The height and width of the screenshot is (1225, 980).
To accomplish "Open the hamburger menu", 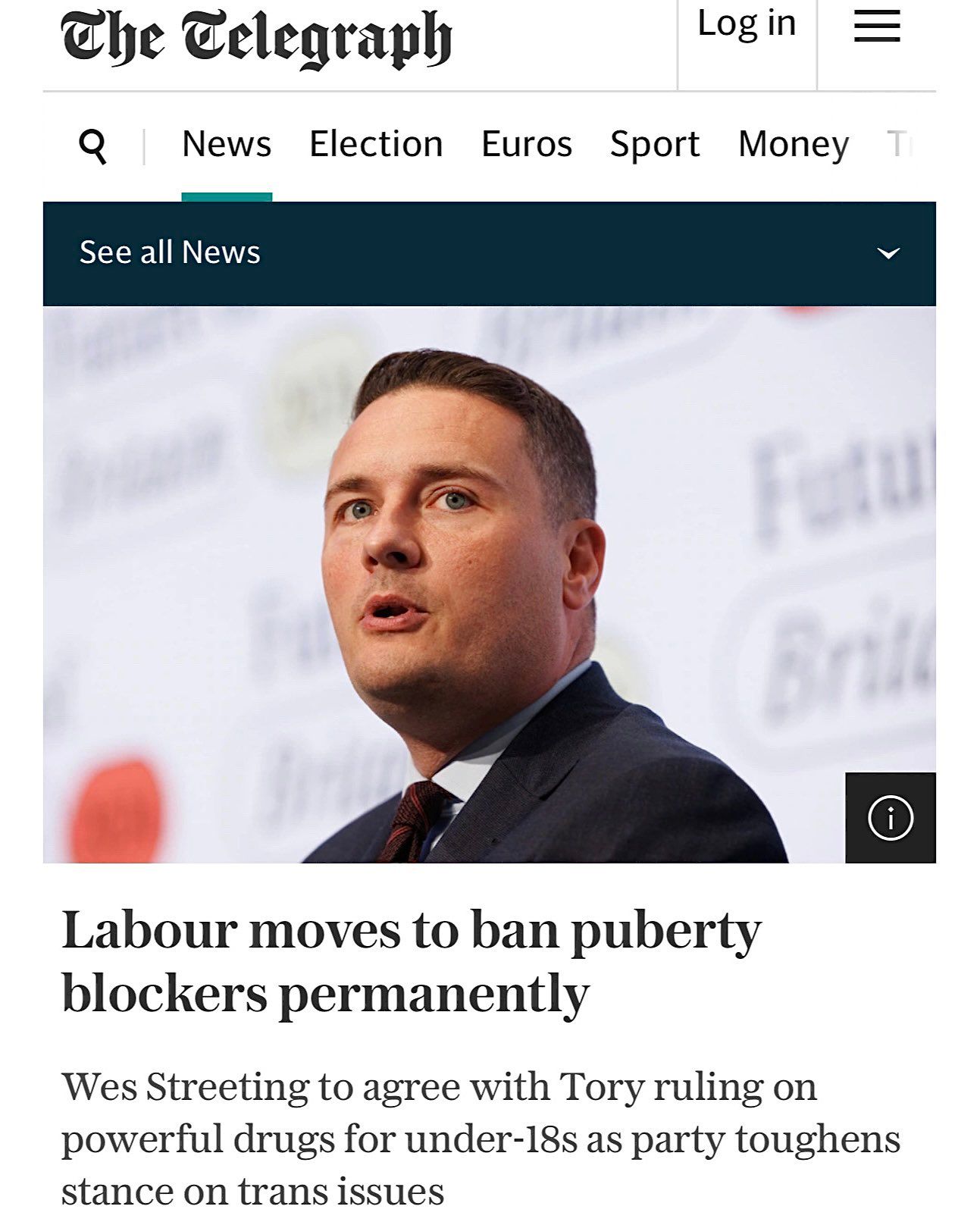I will click(x=876, y=28).
